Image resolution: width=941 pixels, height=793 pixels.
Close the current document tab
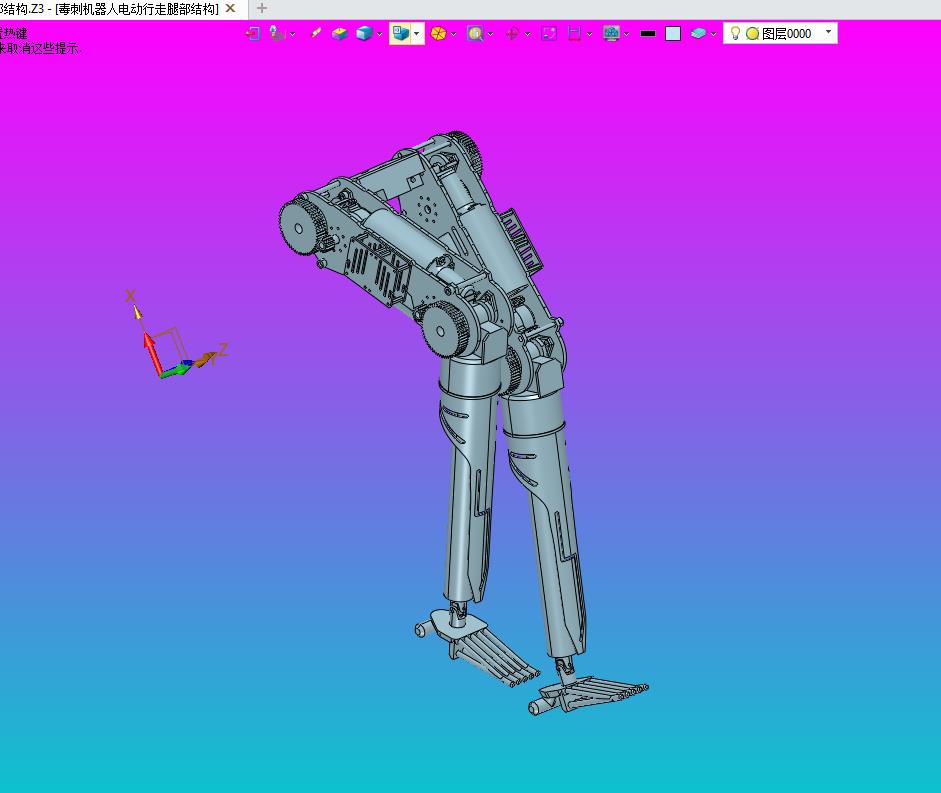tap(230, 8)
